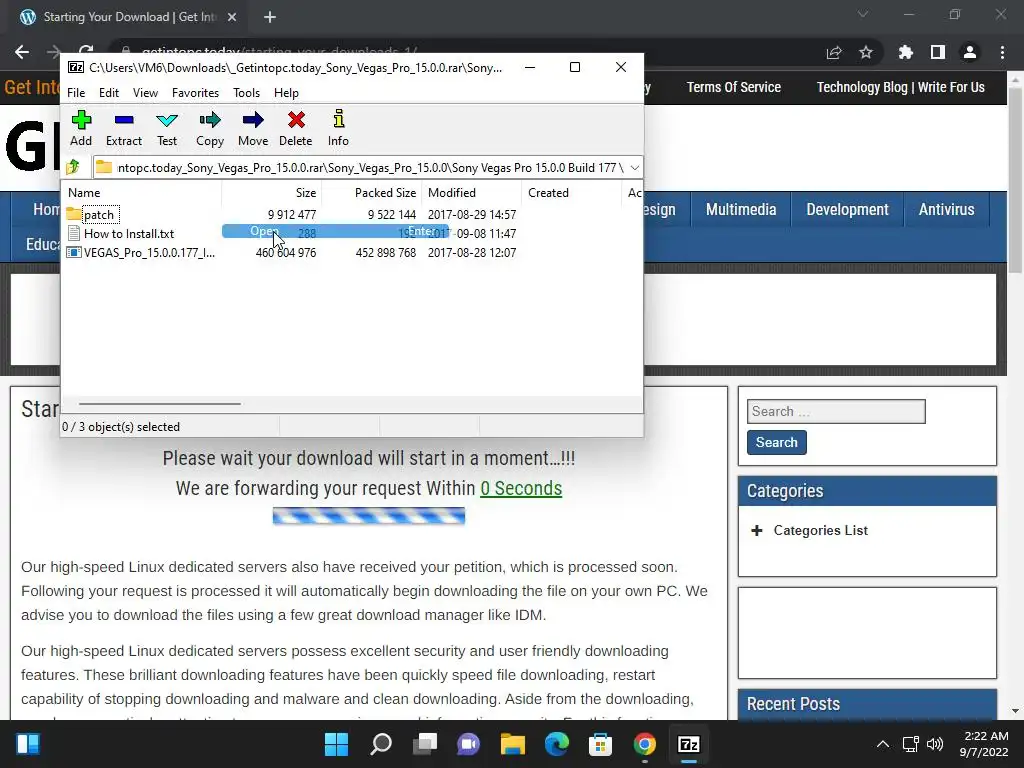Sort by Created column header
The height and width of the screenshot is (768, 1024).
(x=571, y=193)
